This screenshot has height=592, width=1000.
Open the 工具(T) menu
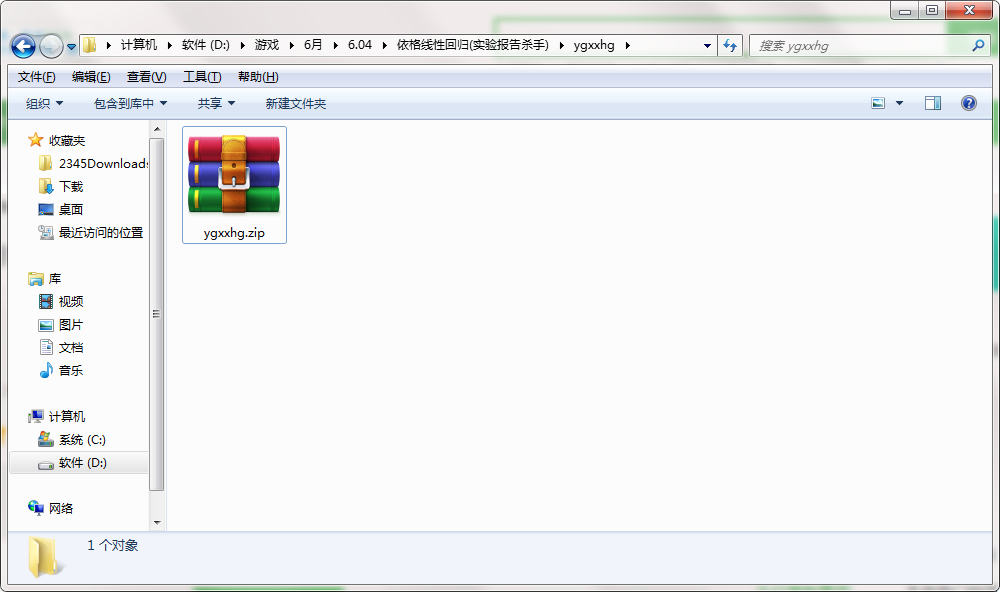[202, 77]
